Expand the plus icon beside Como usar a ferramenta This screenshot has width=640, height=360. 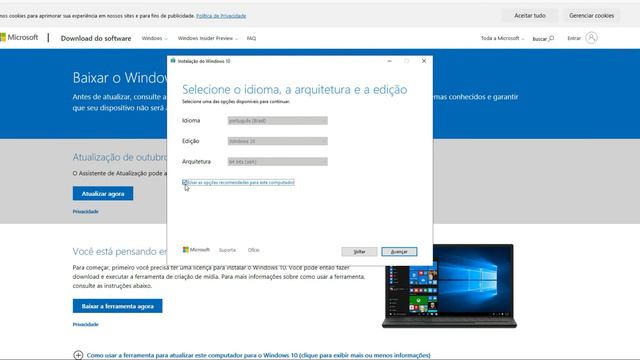(x=78, y=355)
